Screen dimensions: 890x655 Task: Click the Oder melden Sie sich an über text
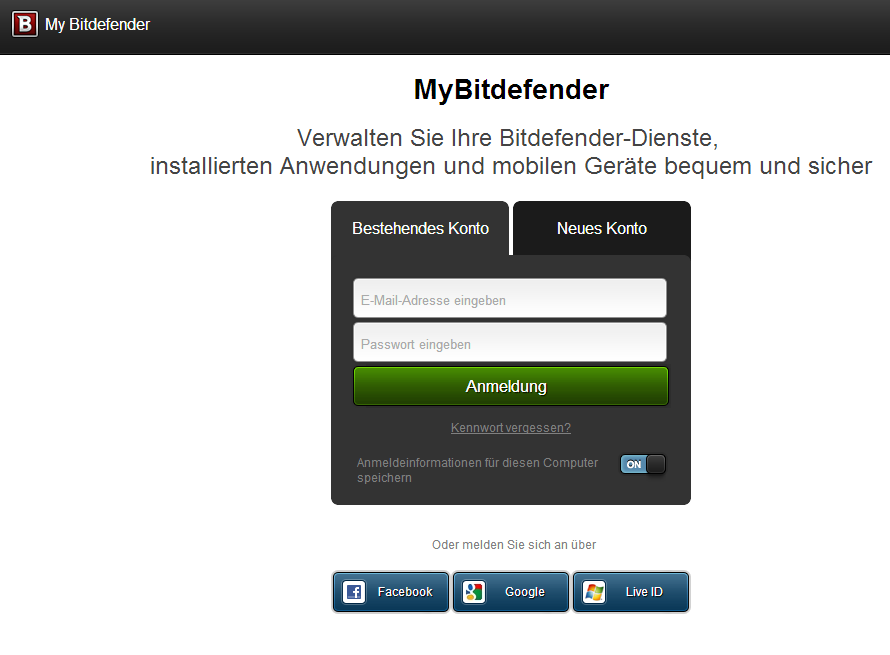[514, 545]
